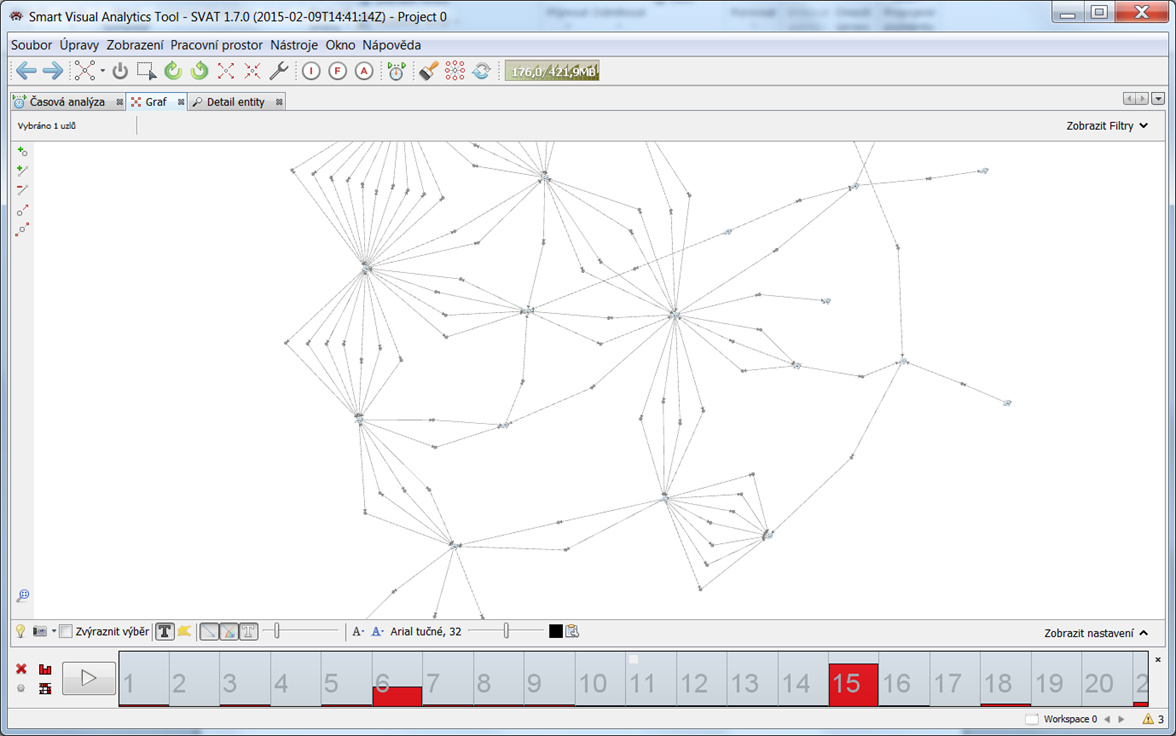The image size is (1176, 736).
Task: Open the Nástroje menu
Action: click(x=296, y=45)
